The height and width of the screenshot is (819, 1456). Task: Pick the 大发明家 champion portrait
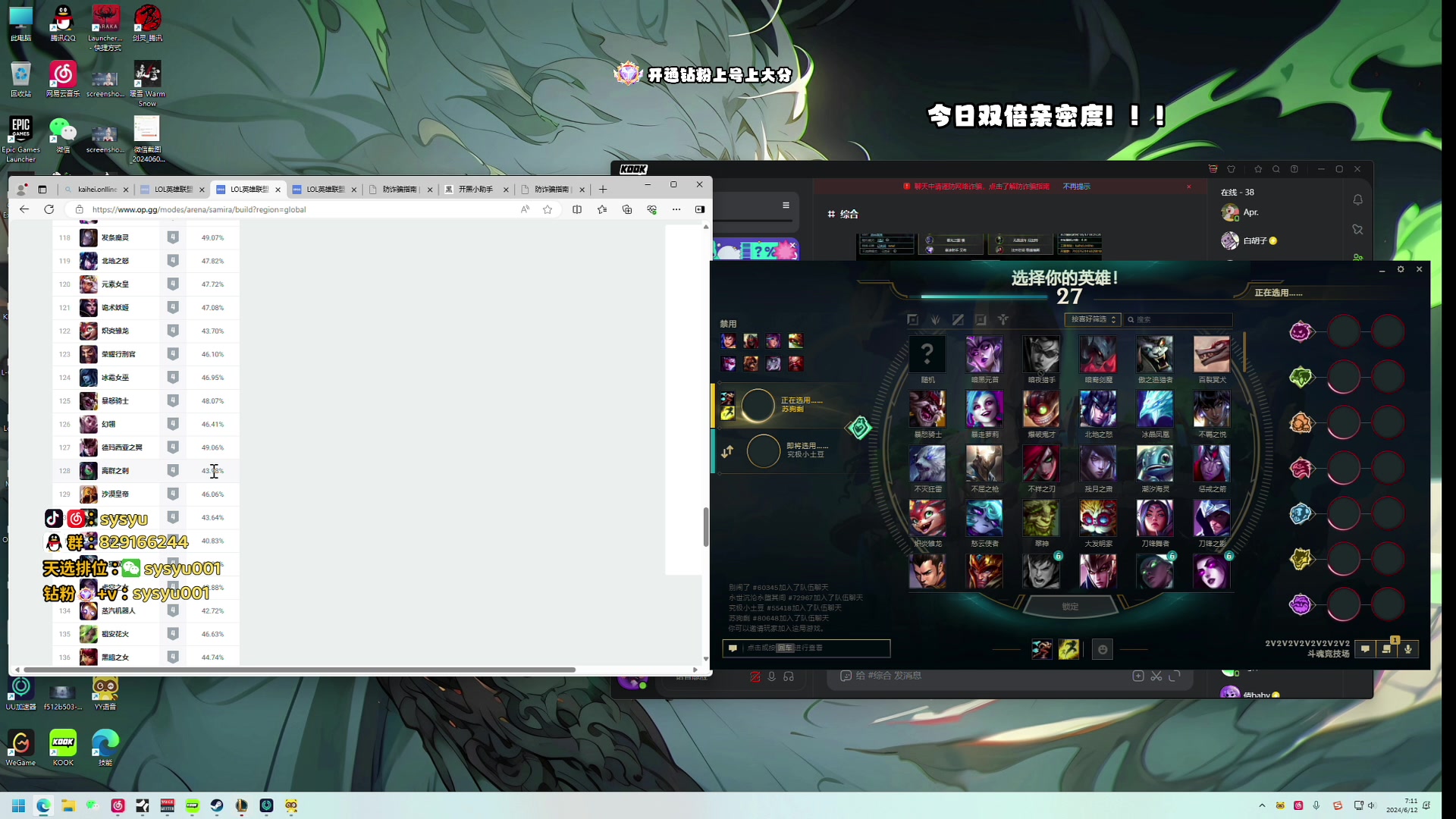pos(1098,519)
